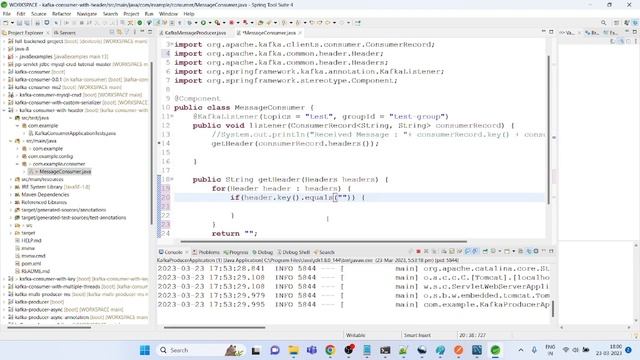Click the toolbar search magnifier icon
Viewport: 640px width, 360px height.
point(603,23)
